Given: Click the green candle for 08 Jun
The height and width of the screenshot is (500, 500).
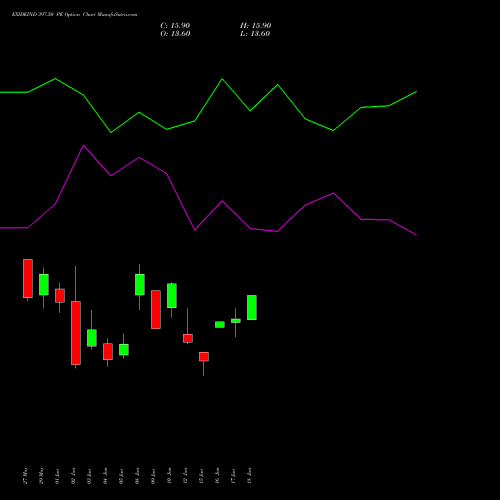Looking at the screenshot, I should 140,285.
